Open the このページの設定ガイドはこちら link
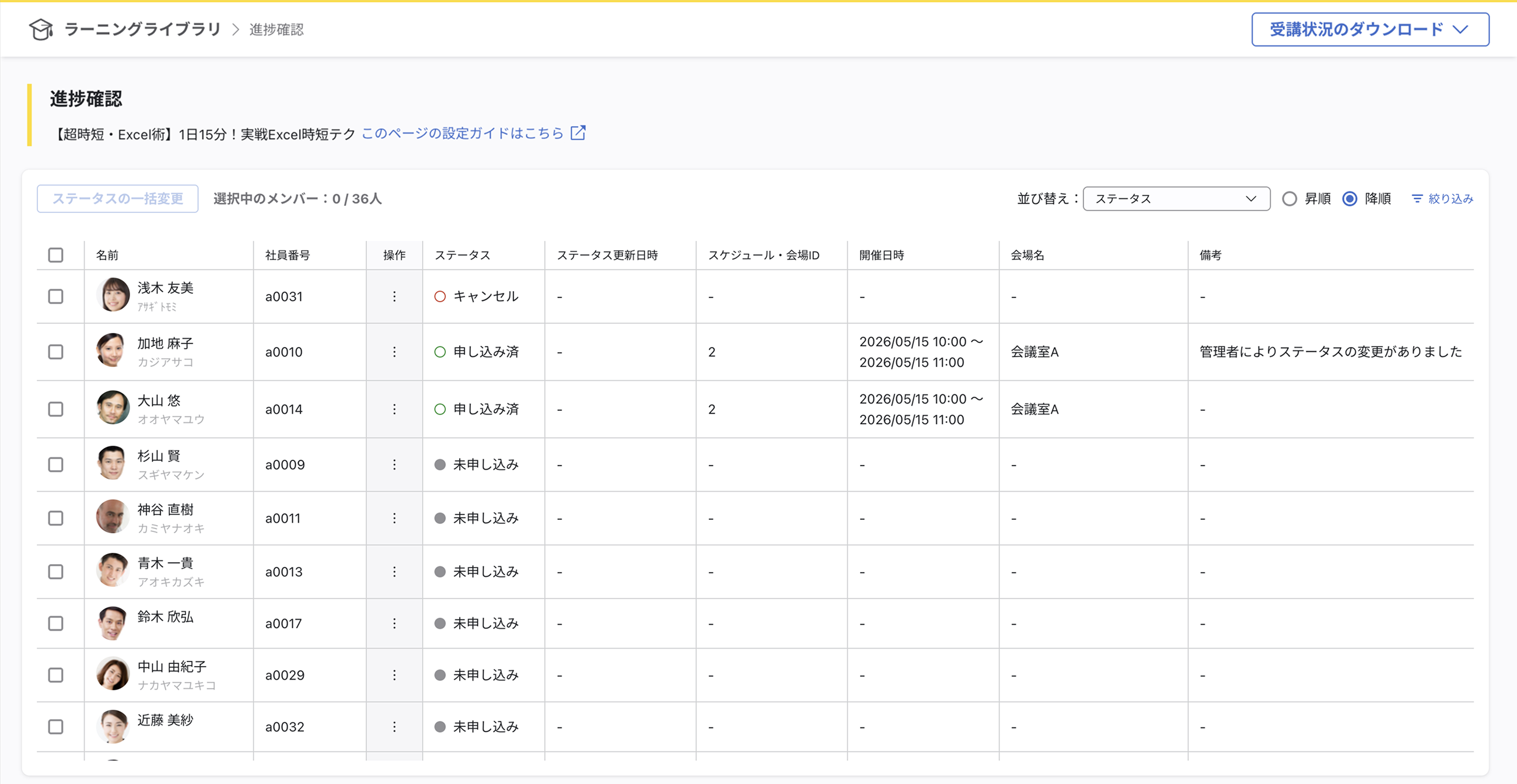This screenshot has width=1517, height=784. pos(462,134)
